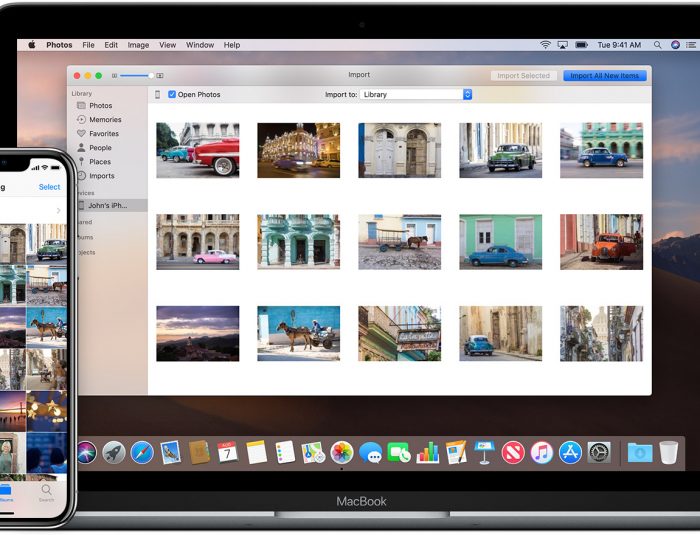Open the File menu
The image size is (700, 535).
[88, 45]
